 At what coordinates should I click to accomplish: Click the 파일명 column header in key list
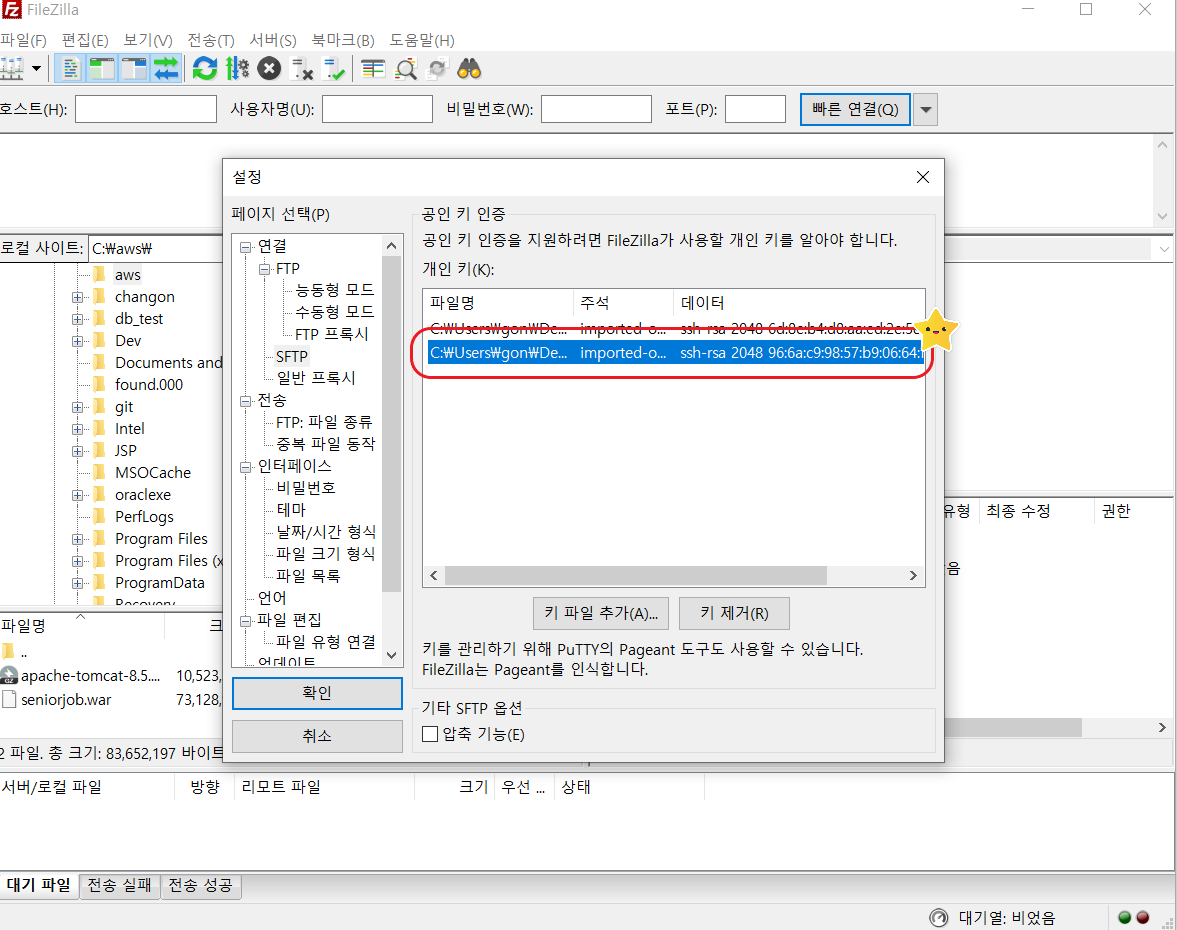pyautogui.click(x=498, y=302)
